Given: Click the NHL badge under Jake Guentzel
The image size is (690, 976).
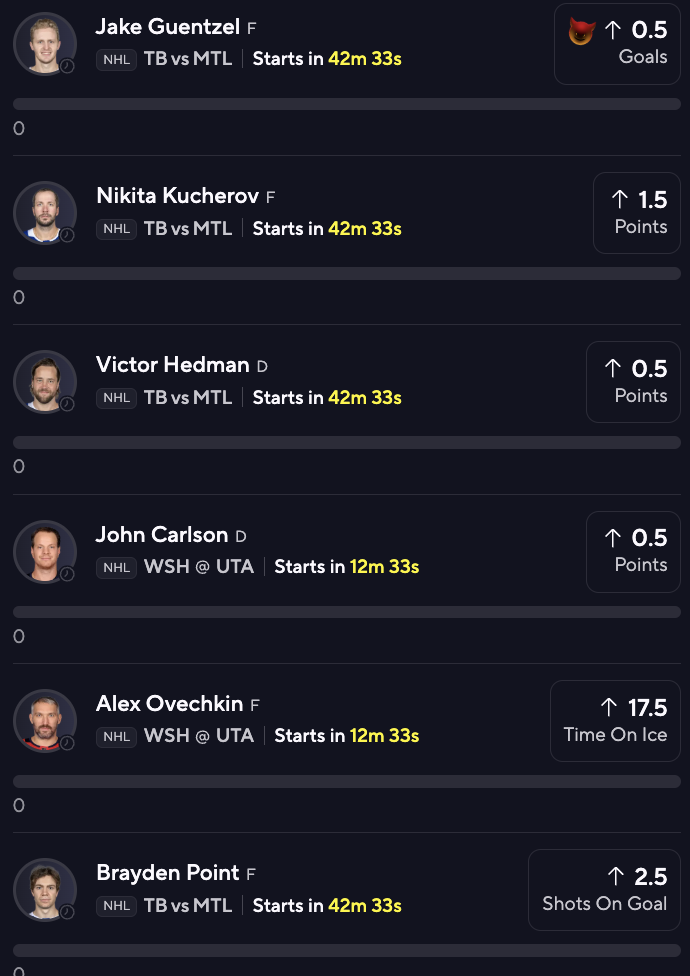Looking at the screenshot, I should pos(116,59).
